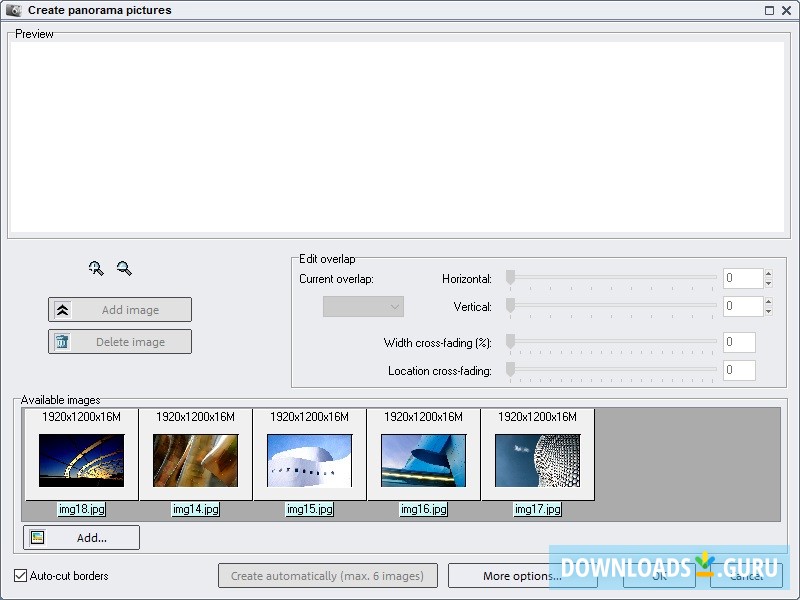The height and width of the screenshot is (600, 800).
Task: Click Create automatically (max. 6 images)
Action: [x=328, y=576]
